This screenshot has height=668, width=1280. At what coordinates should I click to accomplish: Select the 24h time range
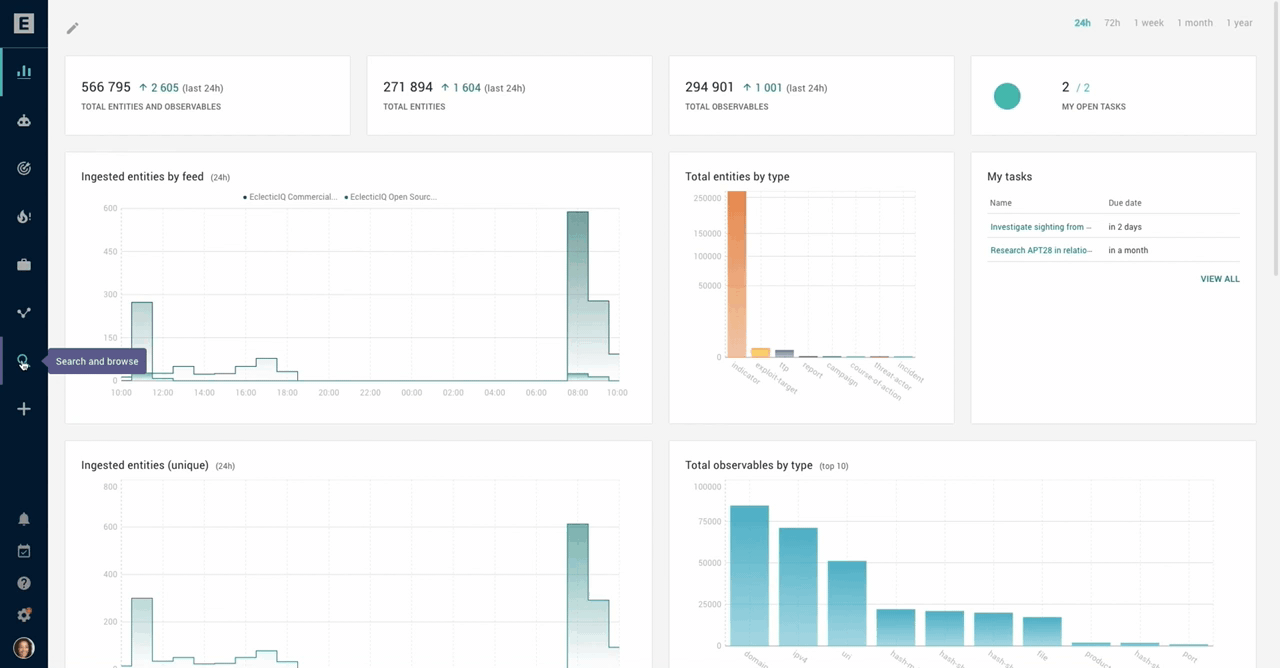click(1082, 23)
